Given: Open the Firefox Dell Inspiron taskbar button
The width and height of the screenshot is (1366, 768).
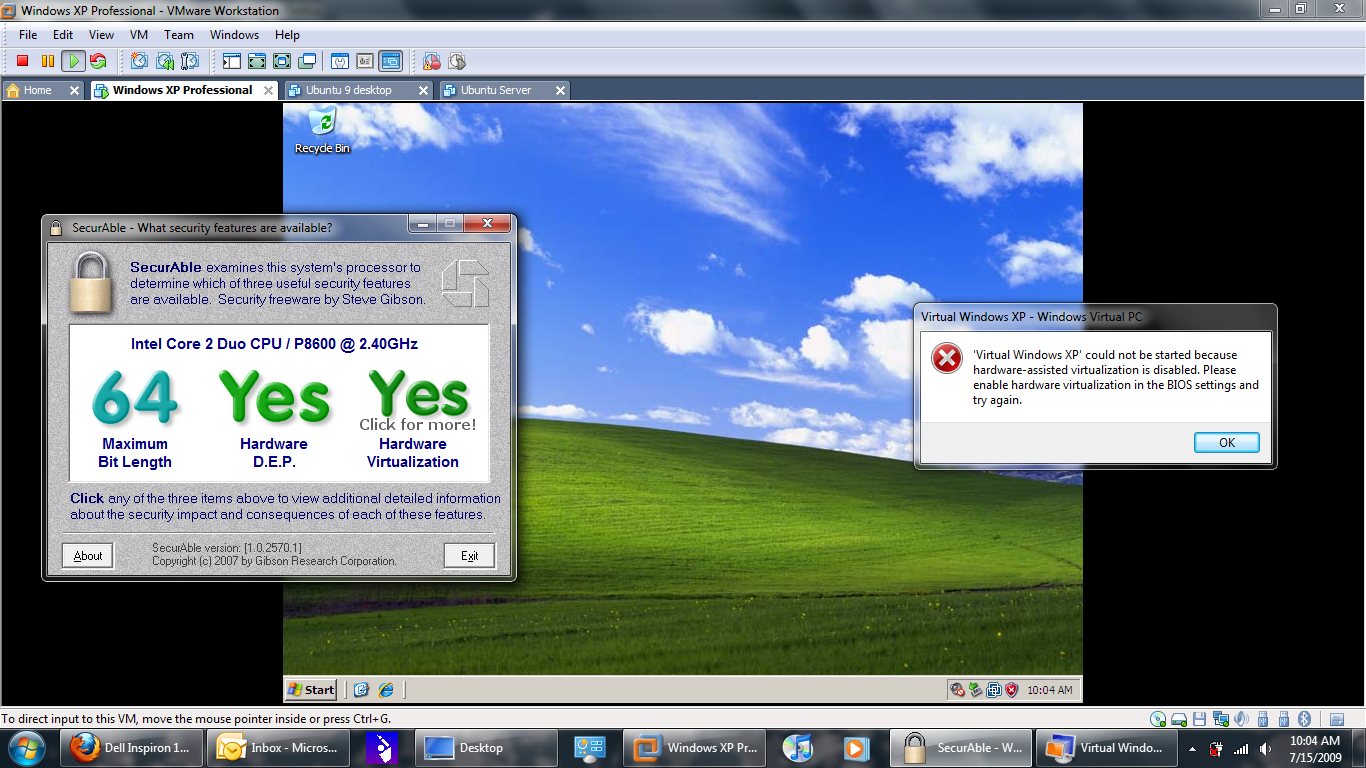Looking at the screenshot, I should (x=132, y=748).
